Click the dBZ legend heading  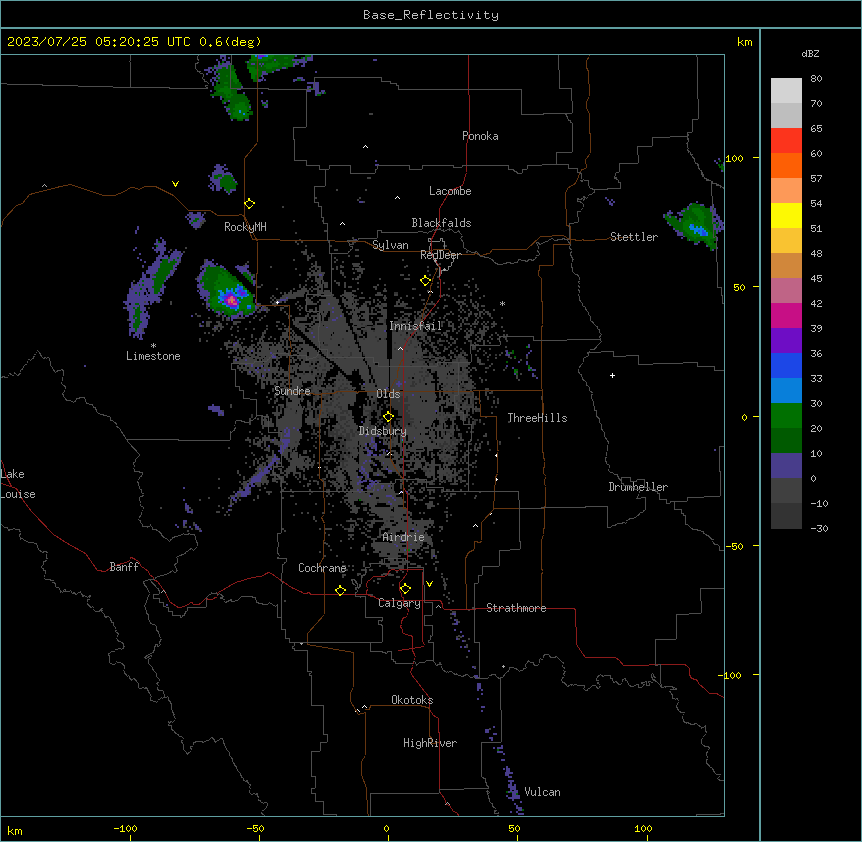click(x=810, y=53)
